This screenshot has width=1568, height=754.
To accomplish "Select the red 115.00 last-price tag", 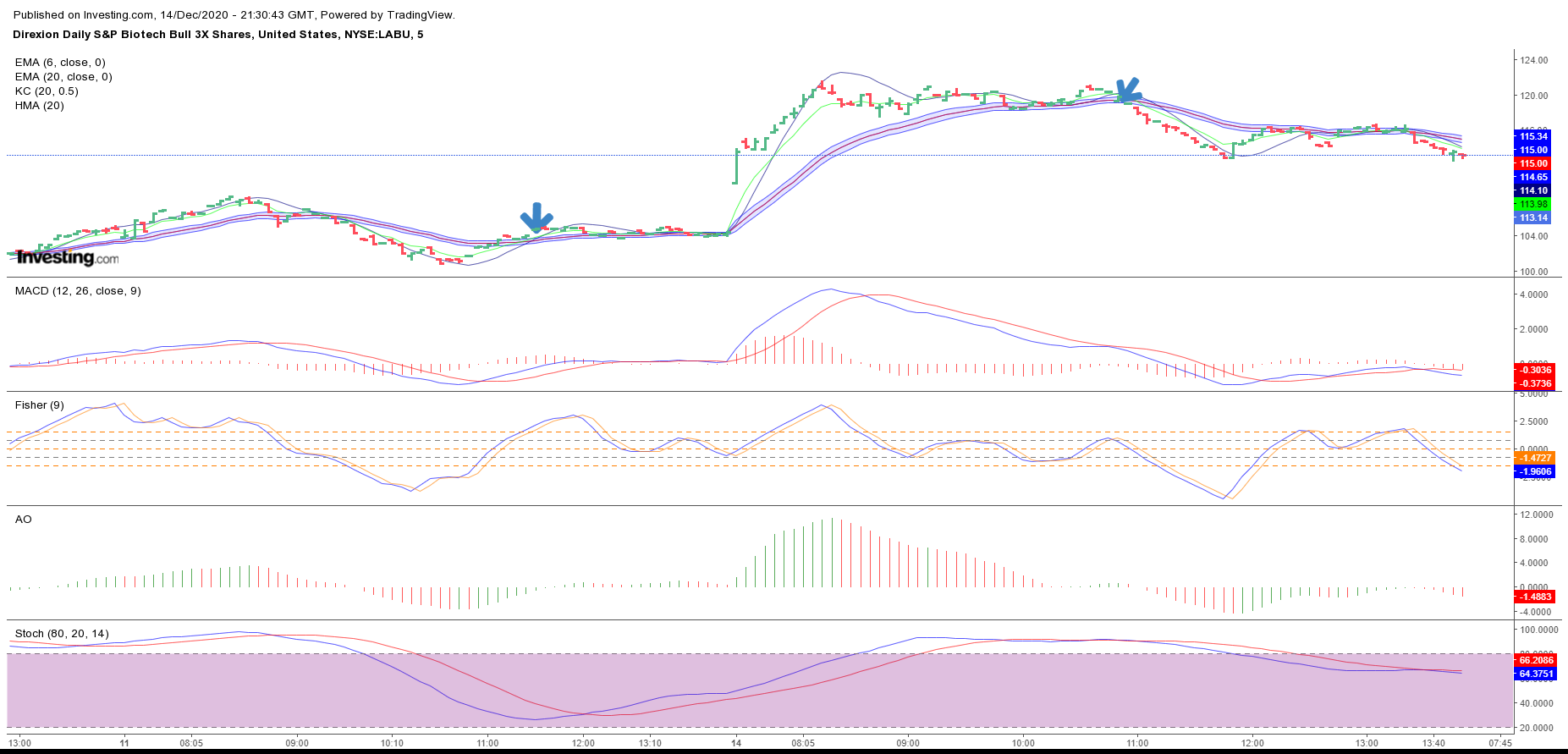I will click(1533, 163).
